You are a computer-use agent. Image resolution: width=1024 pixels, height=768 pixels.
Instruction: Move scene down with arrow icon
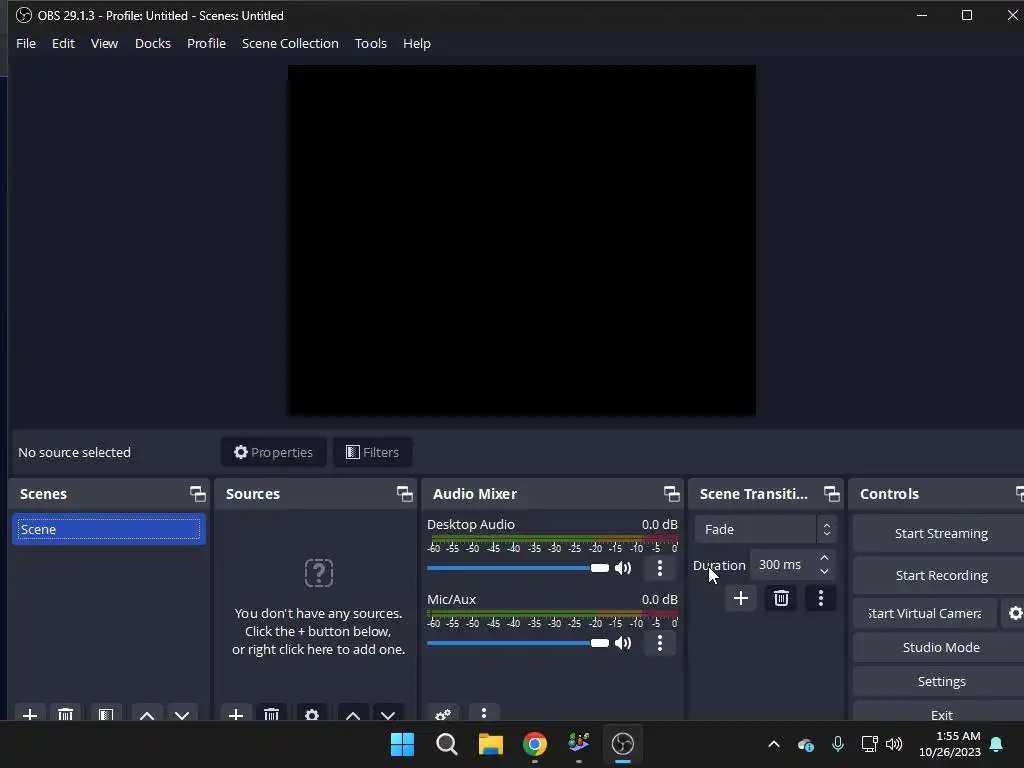point(182,714)
